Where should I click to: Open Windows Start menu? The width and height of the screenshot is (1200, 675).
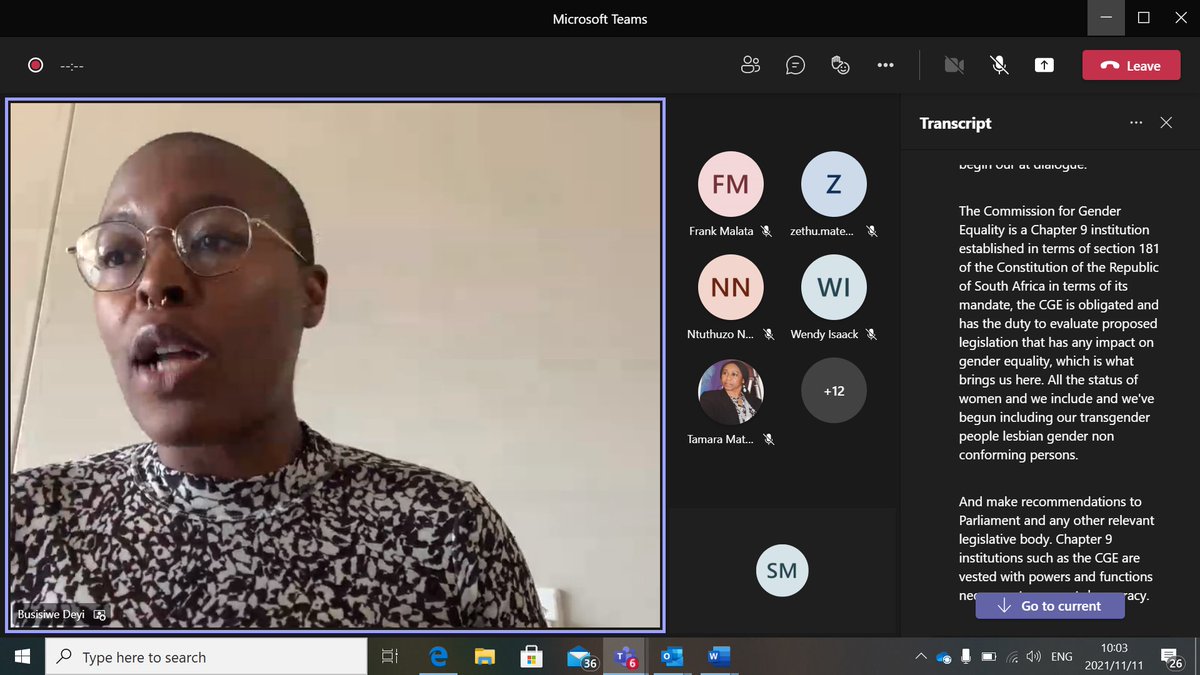(x=22, y=657)
